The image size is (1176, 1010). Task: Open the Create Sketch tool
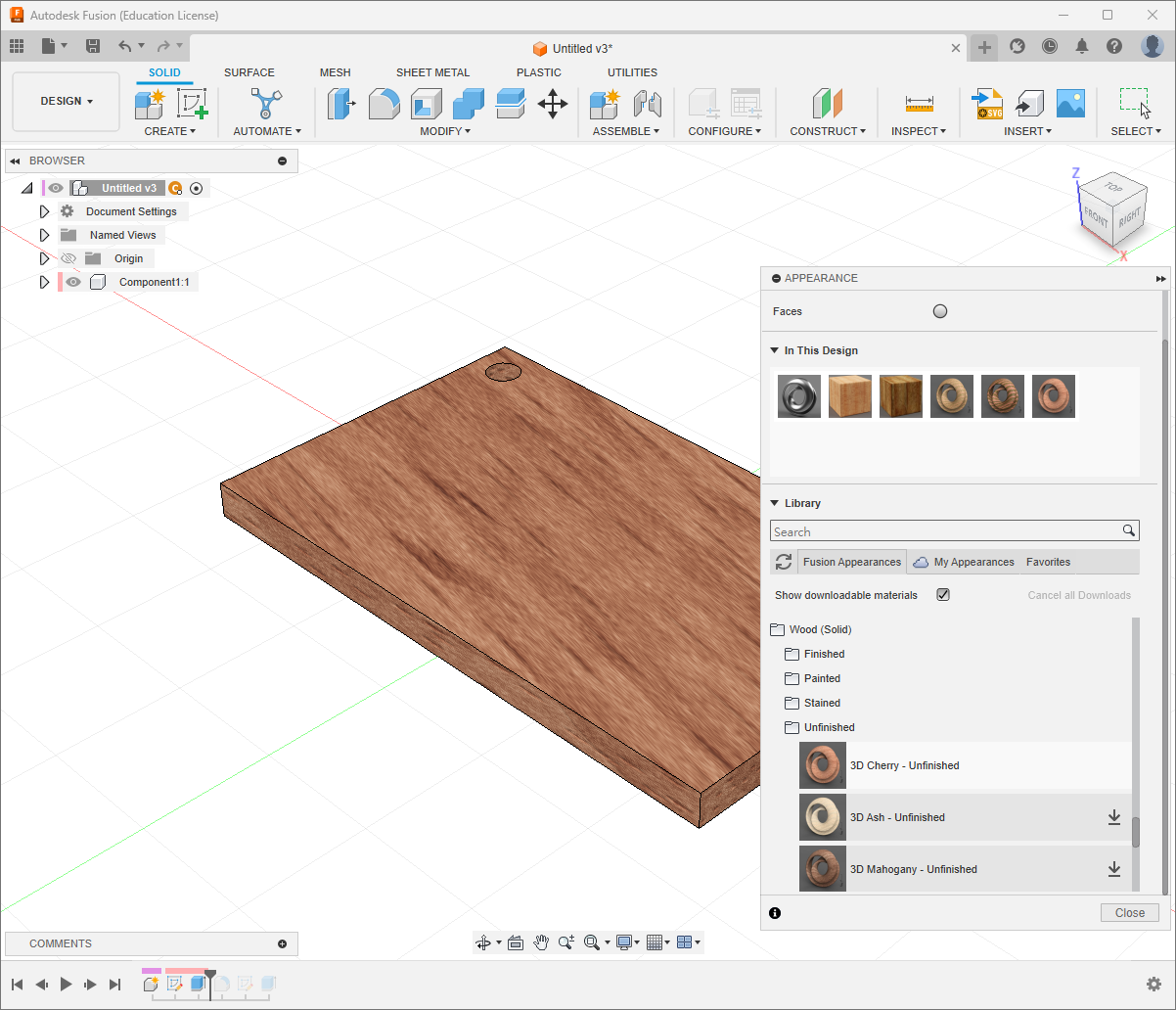point(192,104)
